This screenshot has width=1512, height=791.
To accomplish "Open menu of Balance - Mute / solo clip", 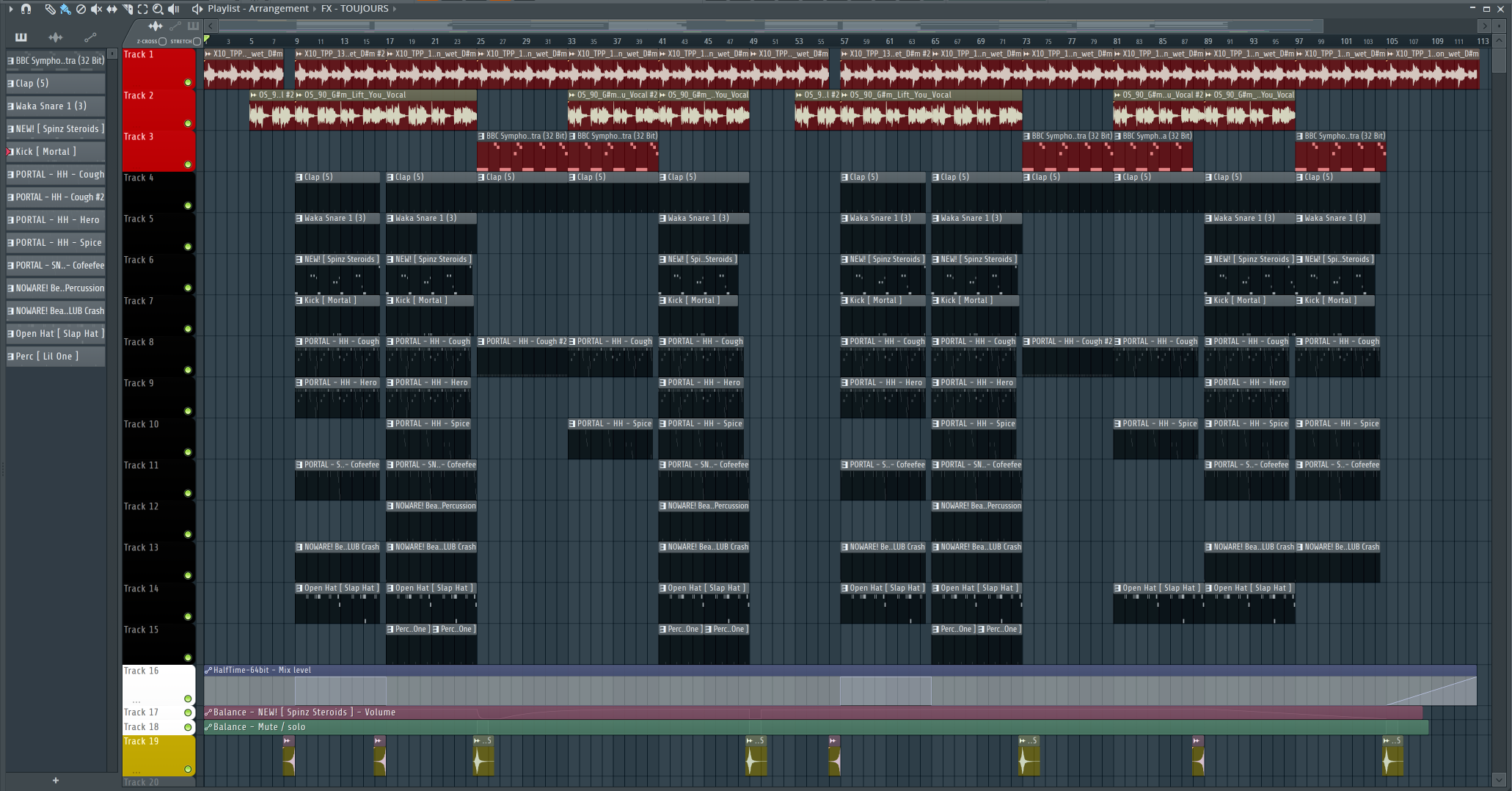I will (x=208, y=727).
